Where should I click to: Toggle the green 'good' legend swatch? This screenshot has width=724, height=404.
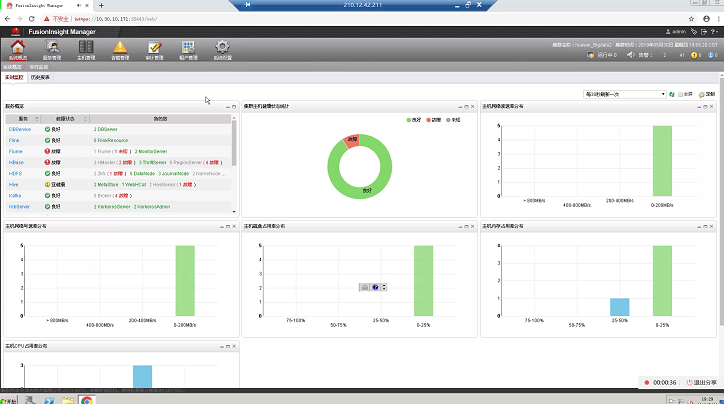click(x=409, y=120)
